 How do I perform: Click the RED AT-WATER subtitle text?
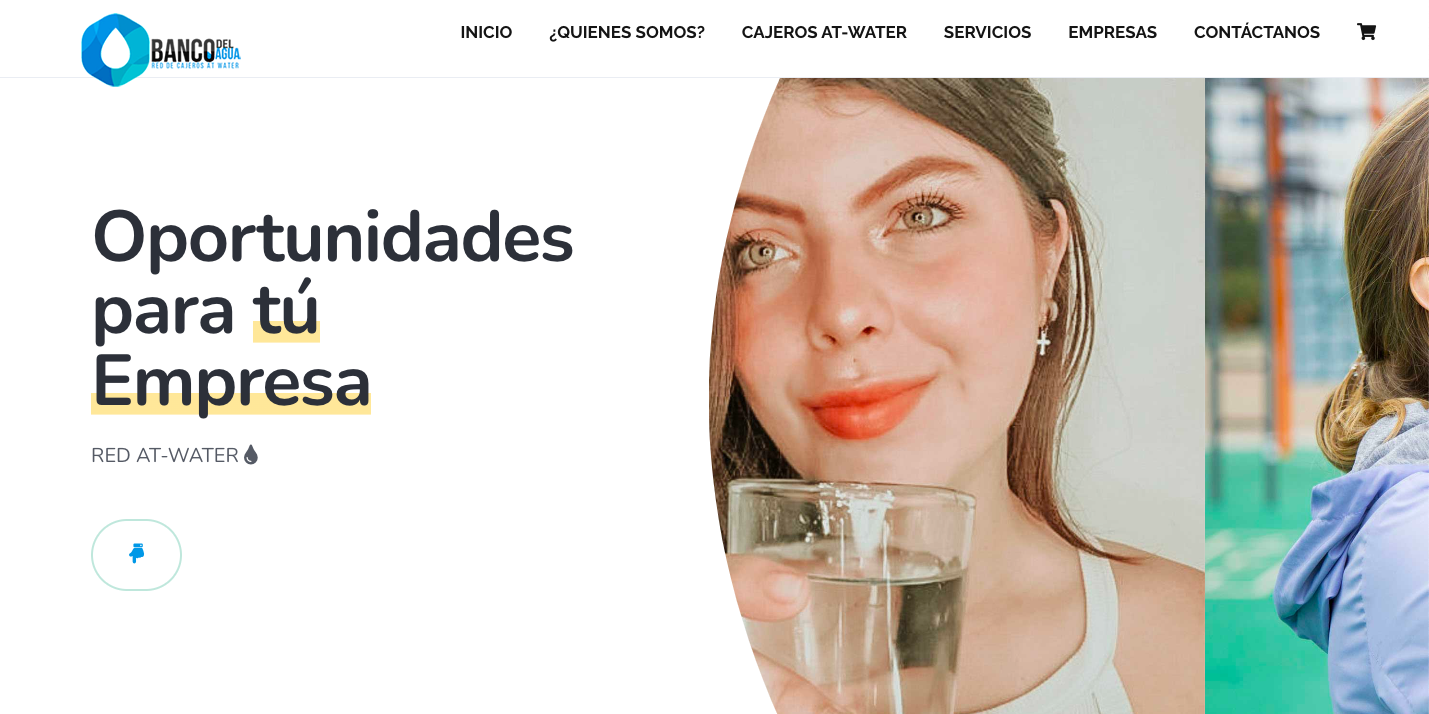(165, 455)
